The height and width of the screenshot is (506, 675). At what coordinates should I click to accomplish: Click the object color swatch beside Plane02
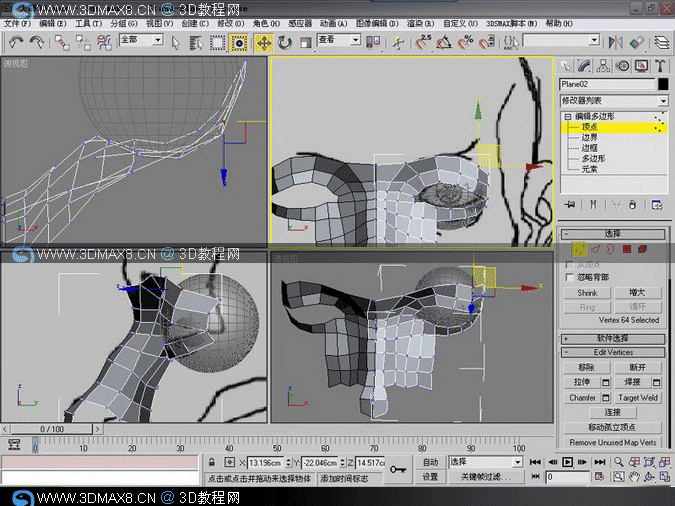662,85
